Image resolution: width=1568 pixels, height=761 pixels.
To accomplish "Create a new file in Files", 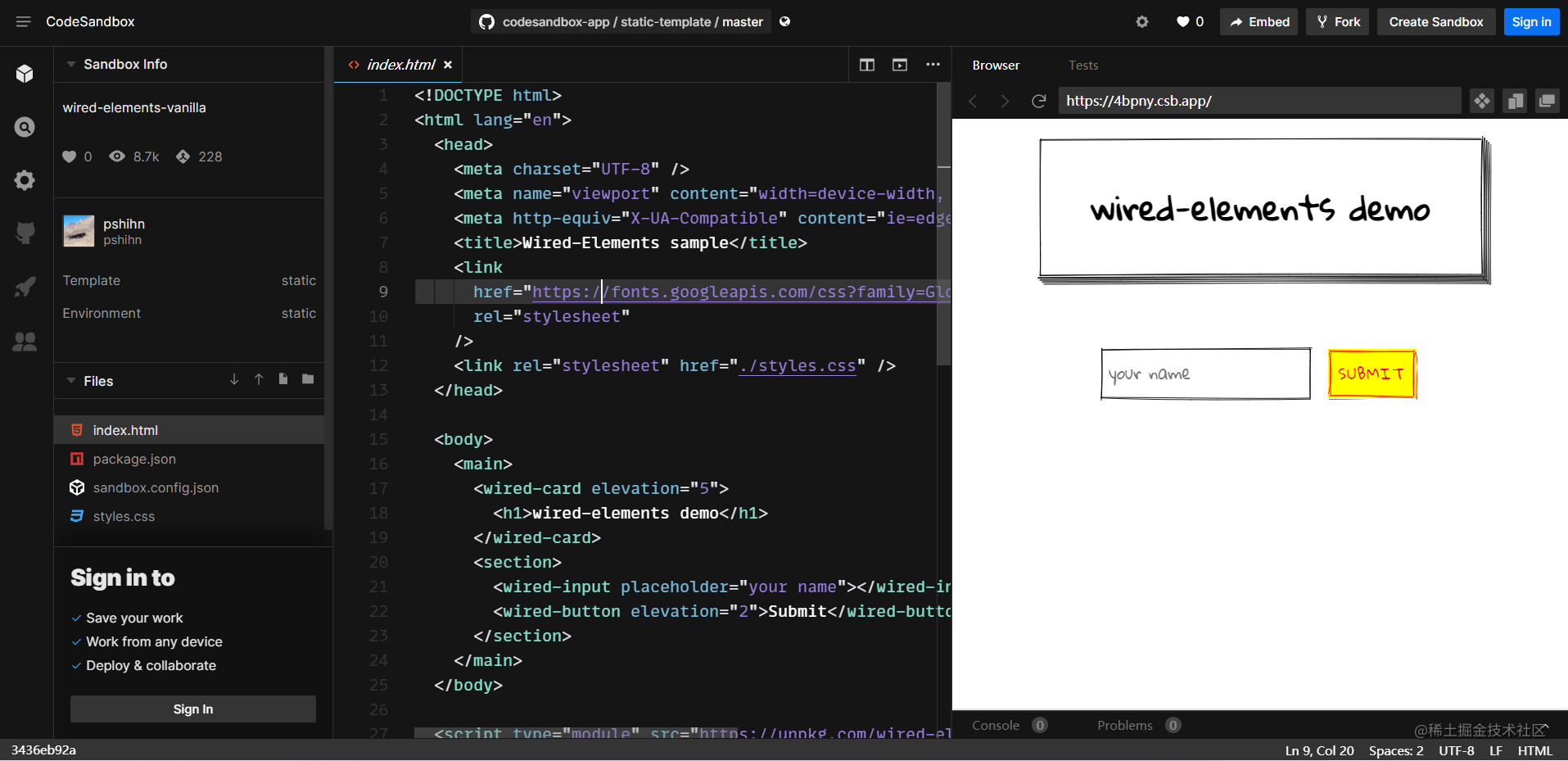I will click(283, 379).
